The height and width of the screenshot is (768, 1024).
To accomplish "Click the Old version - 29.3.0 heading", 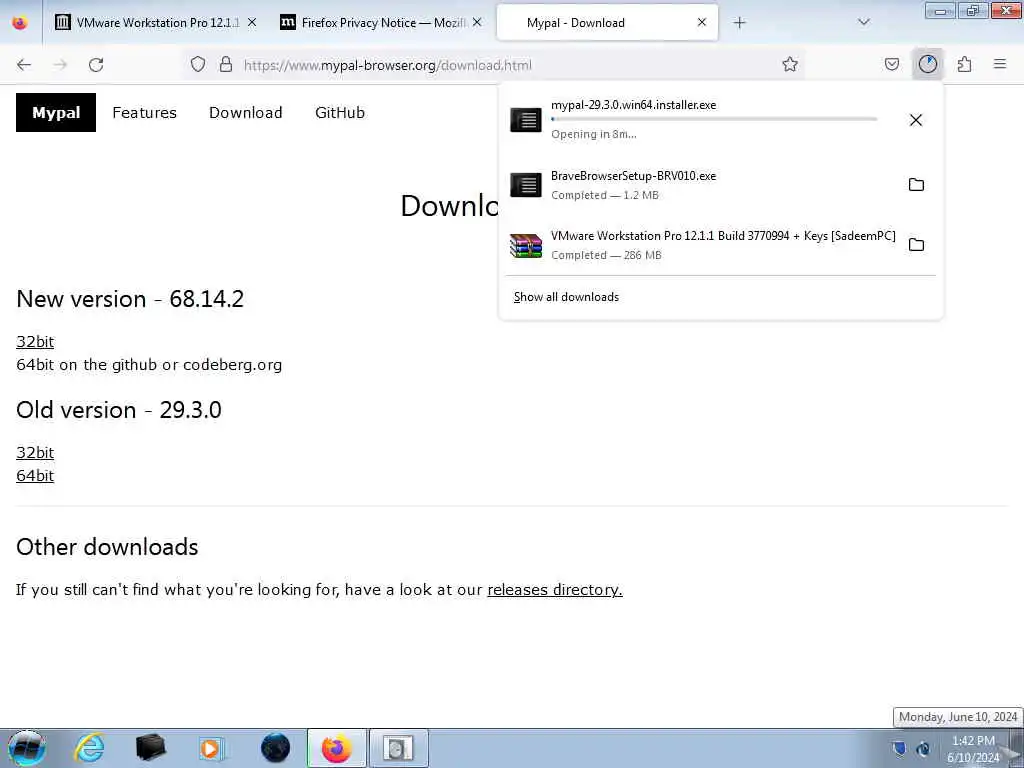I will (119, 410).
